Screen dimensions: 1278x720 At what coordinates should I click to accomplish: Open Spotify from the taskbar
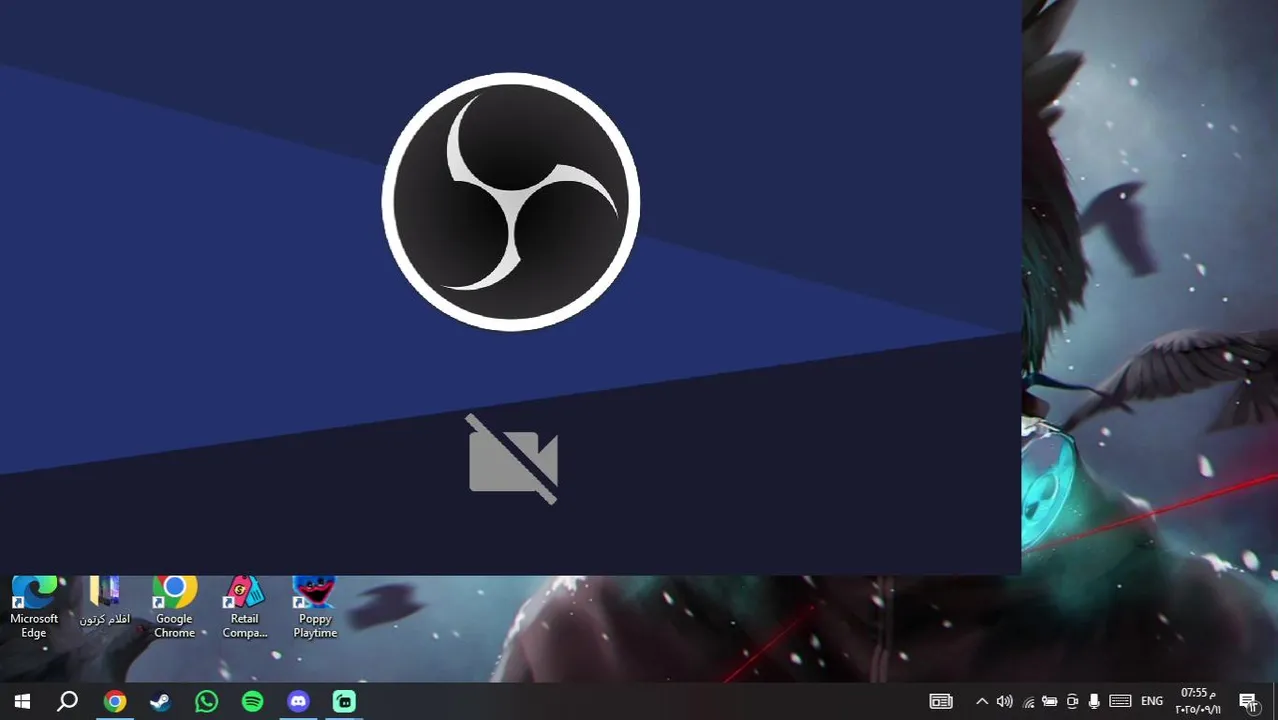[252, 701]
